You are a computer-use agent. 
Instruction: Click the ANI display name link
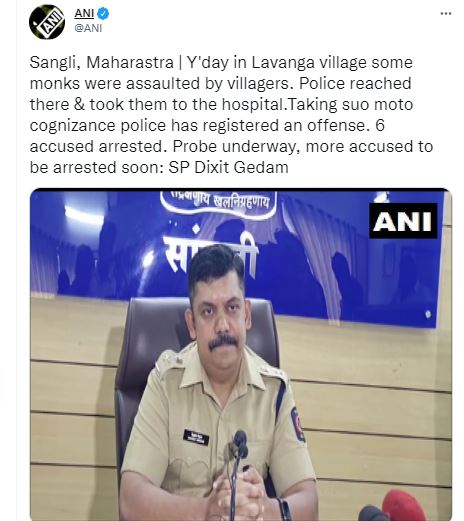click(x=84, y=14)
